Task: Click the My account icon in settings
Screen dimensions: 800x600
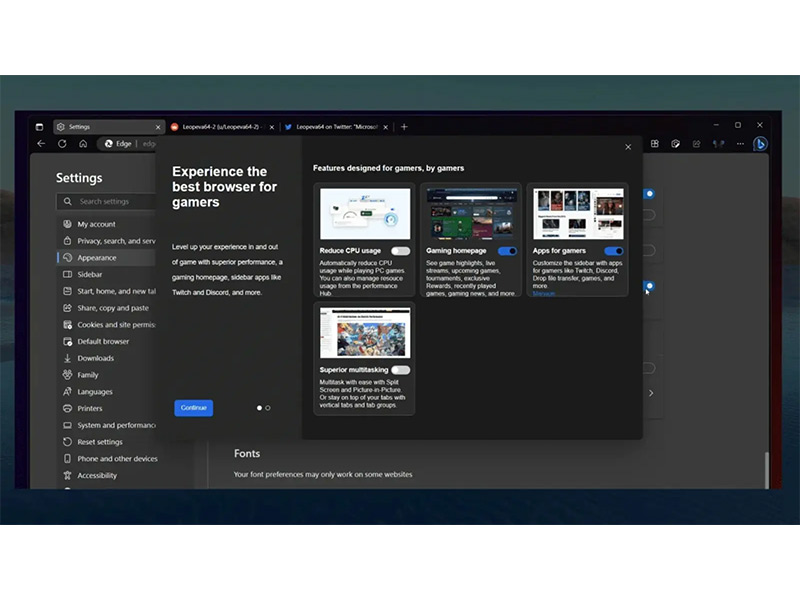Action: (67, 224)
